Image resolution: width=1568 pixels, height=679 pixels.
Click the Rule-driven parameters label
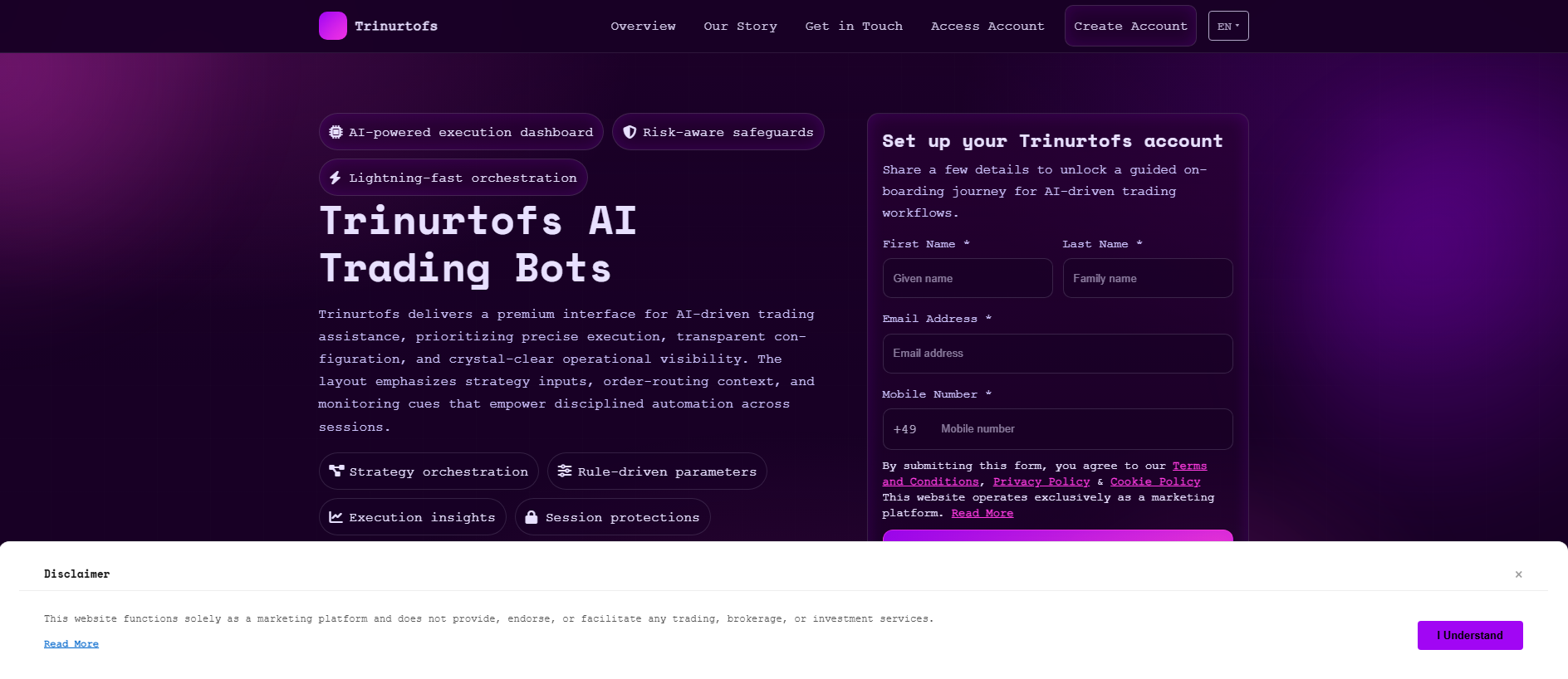pos(667,471)
